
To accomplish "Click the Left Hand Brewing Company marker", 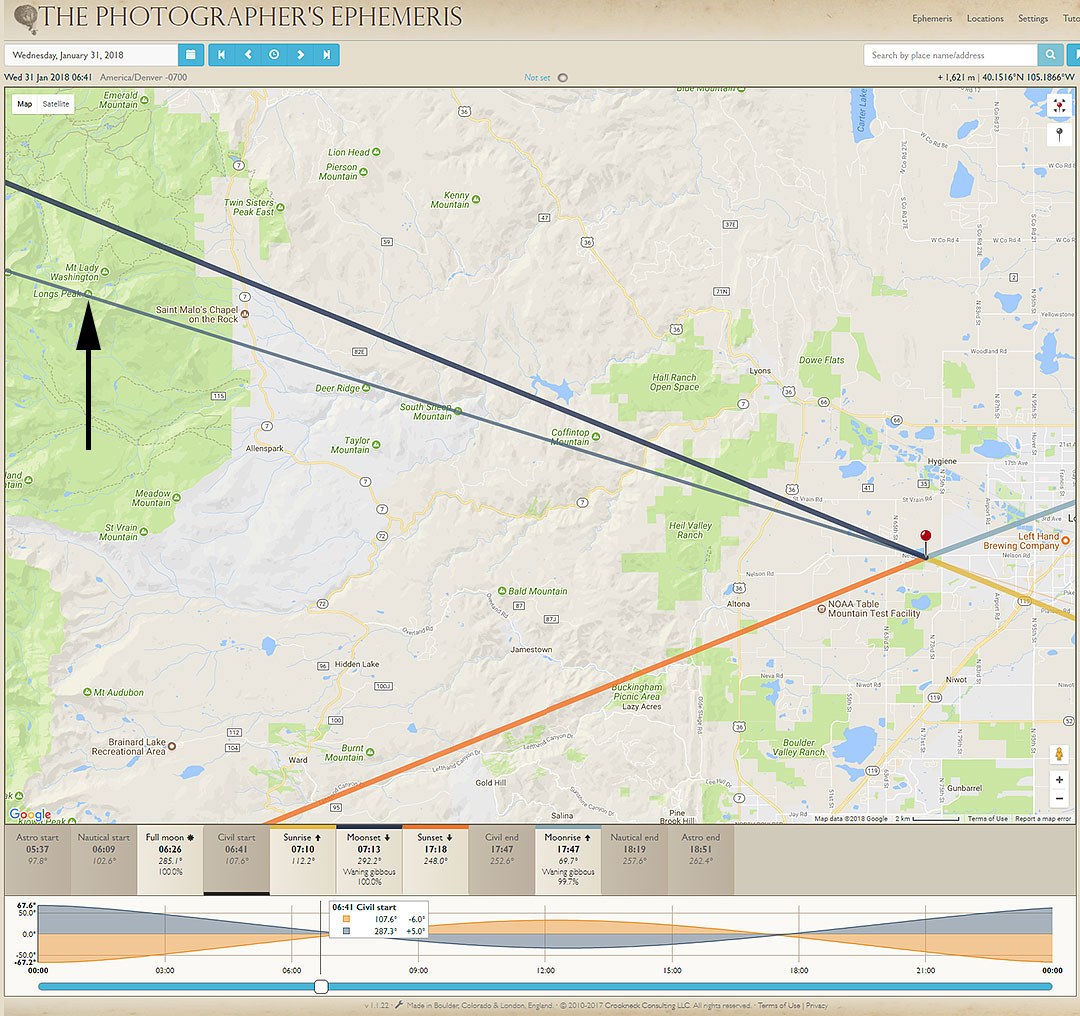I will coord(1066,541).
